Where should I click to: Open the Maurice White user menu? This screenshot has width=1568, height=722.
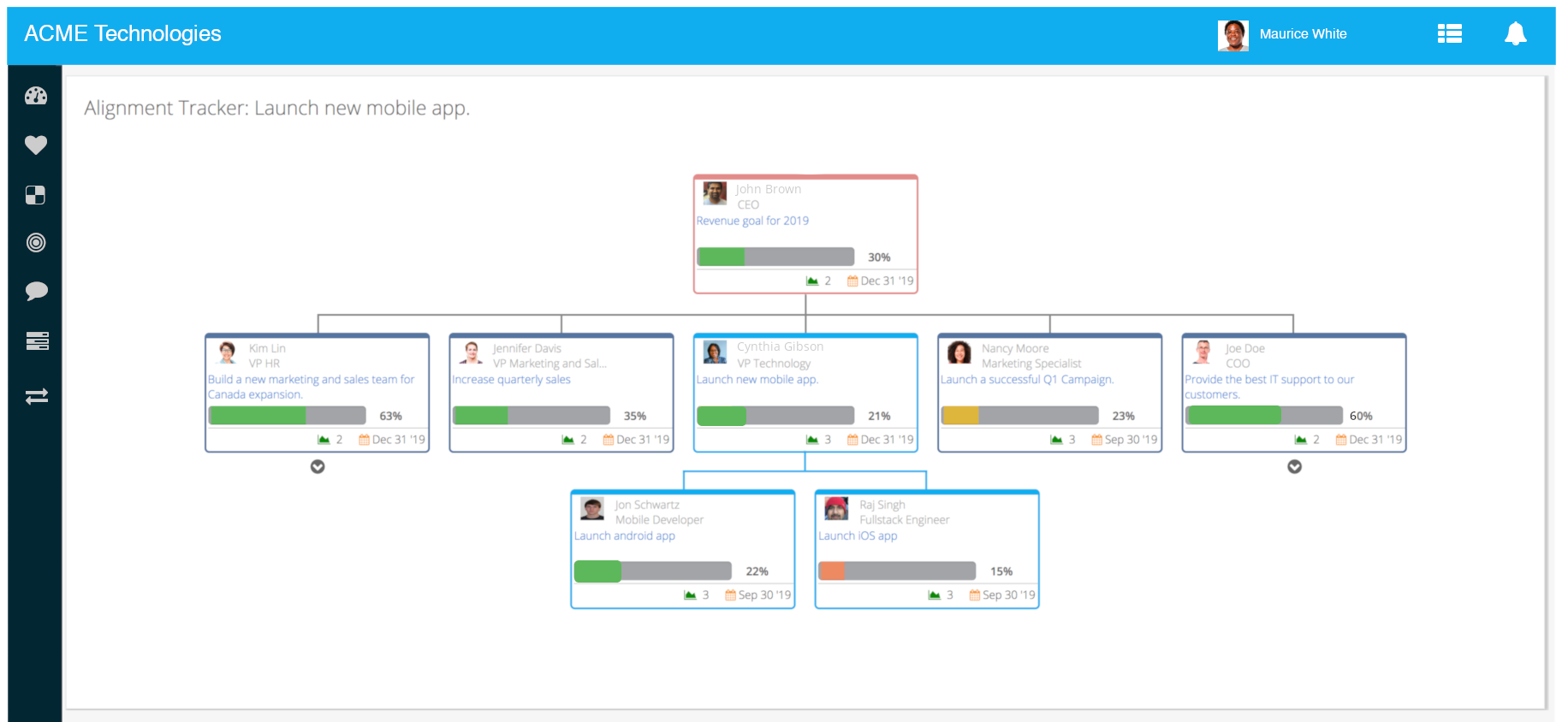[x=1303, y=34]
